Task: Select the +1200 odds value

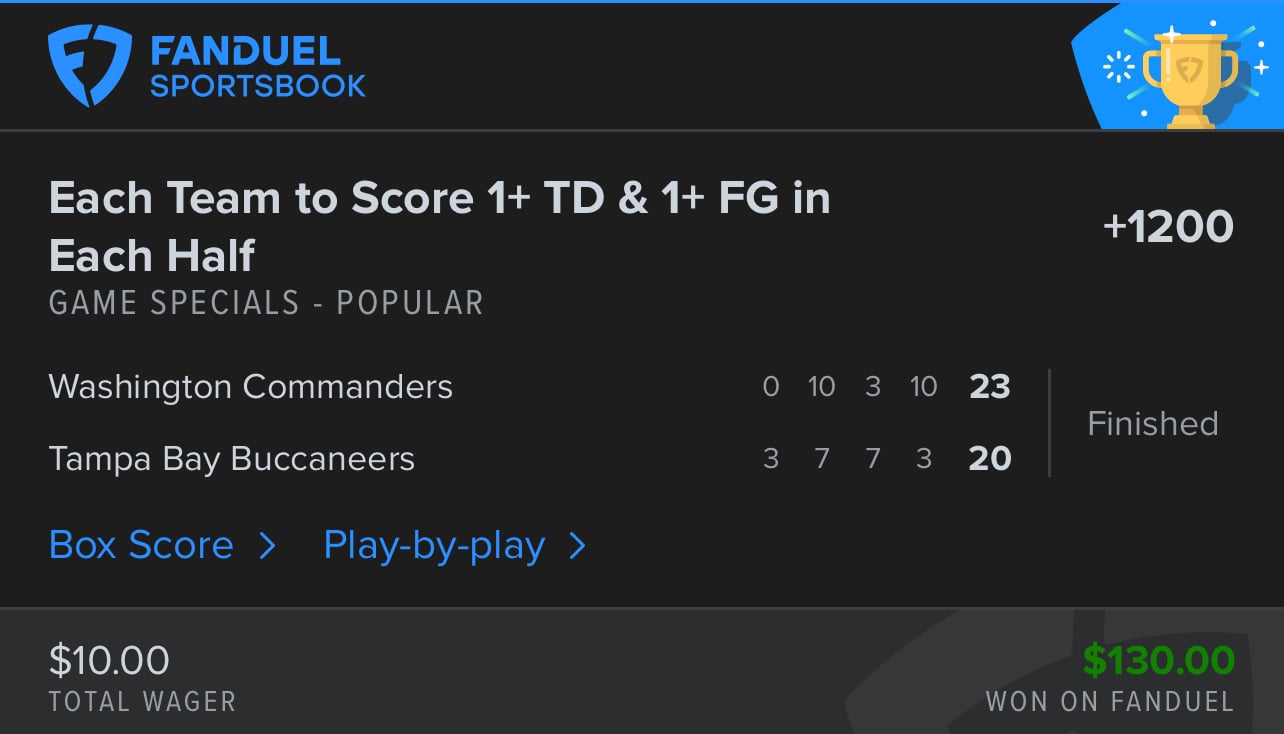Action: (1168, 227)
